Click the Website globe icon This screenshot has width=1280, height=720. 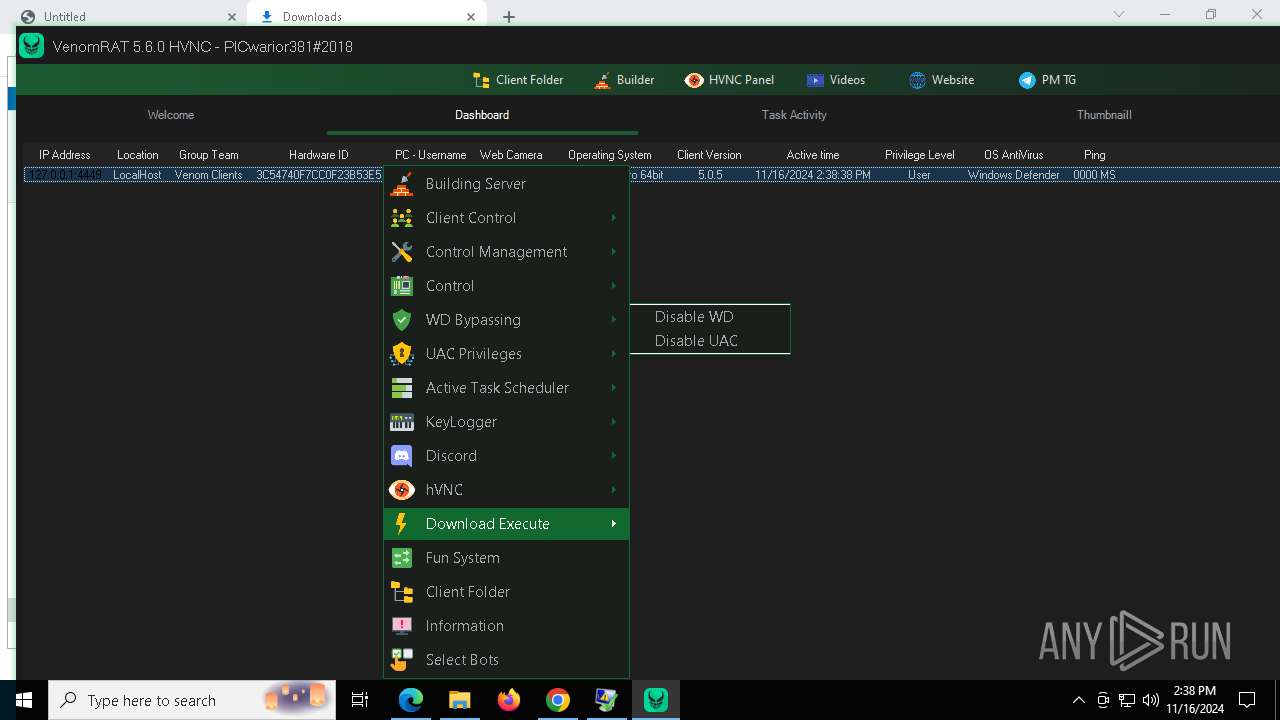917,80
